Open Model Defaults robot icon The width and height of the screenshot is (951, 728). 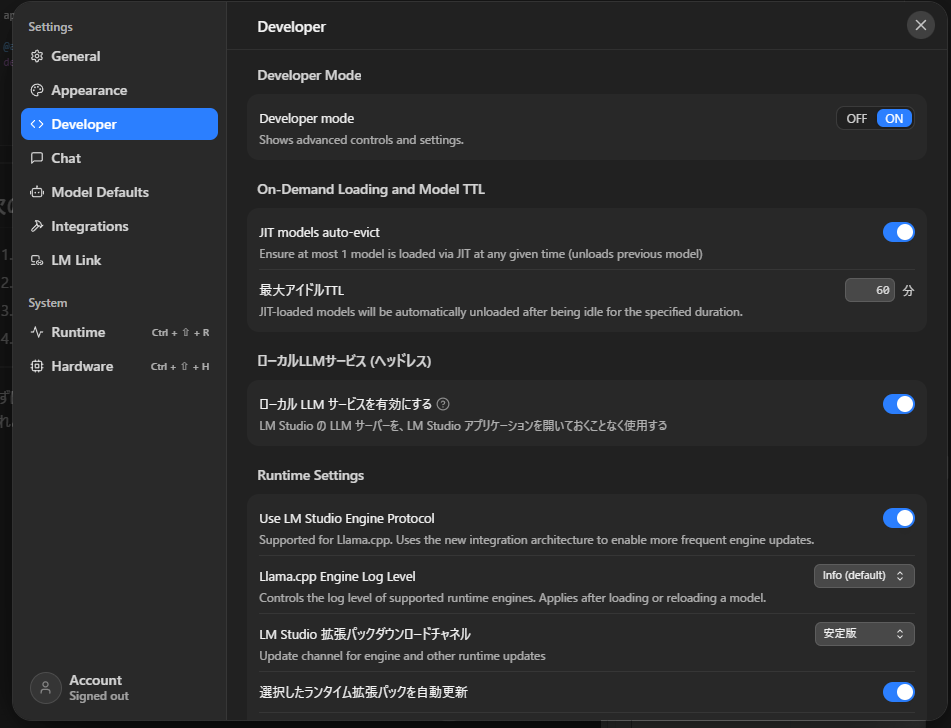(x=37, y=192)
